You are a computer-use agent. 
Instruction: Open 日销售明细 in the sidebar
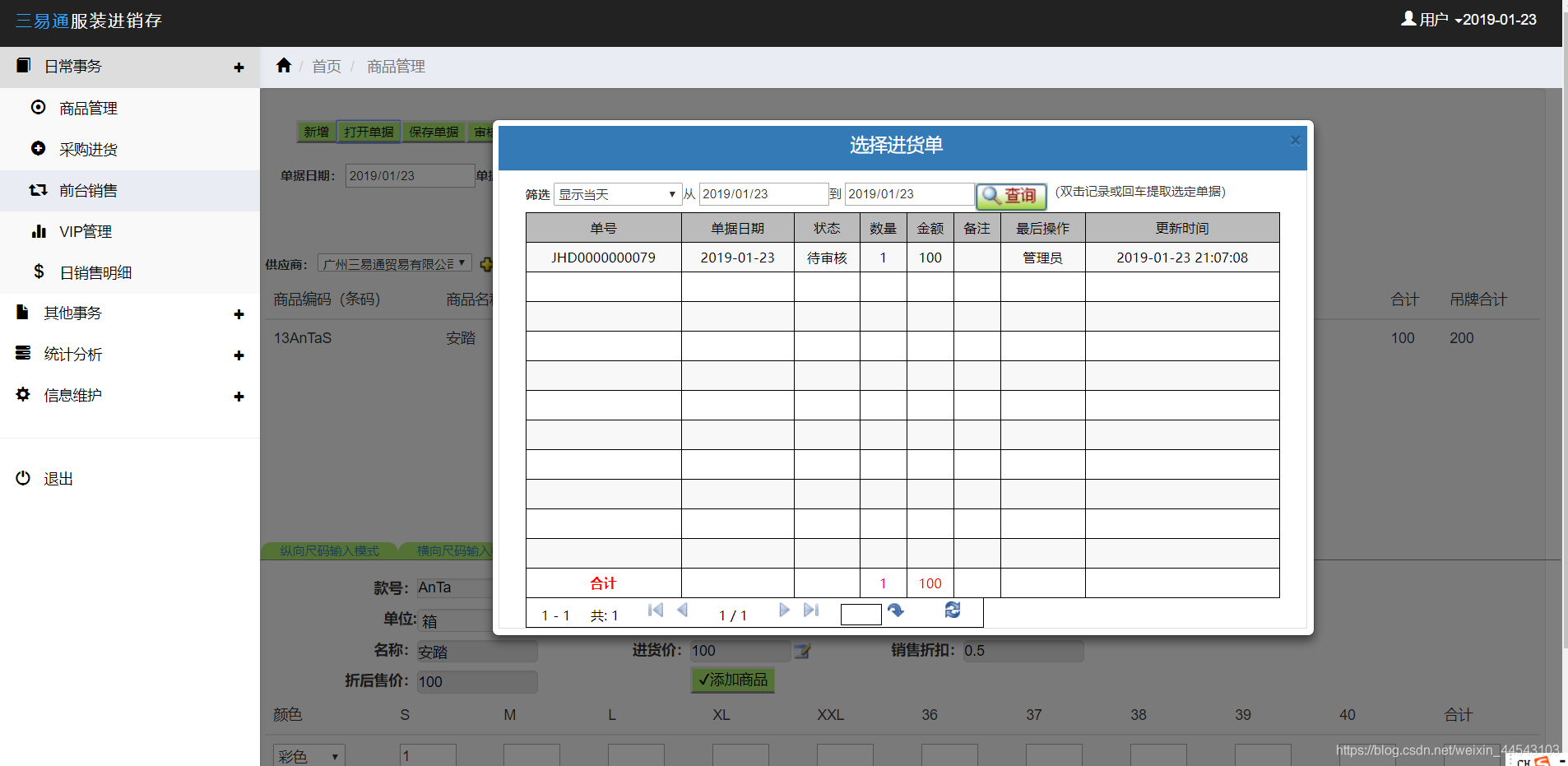coord(95,273)
